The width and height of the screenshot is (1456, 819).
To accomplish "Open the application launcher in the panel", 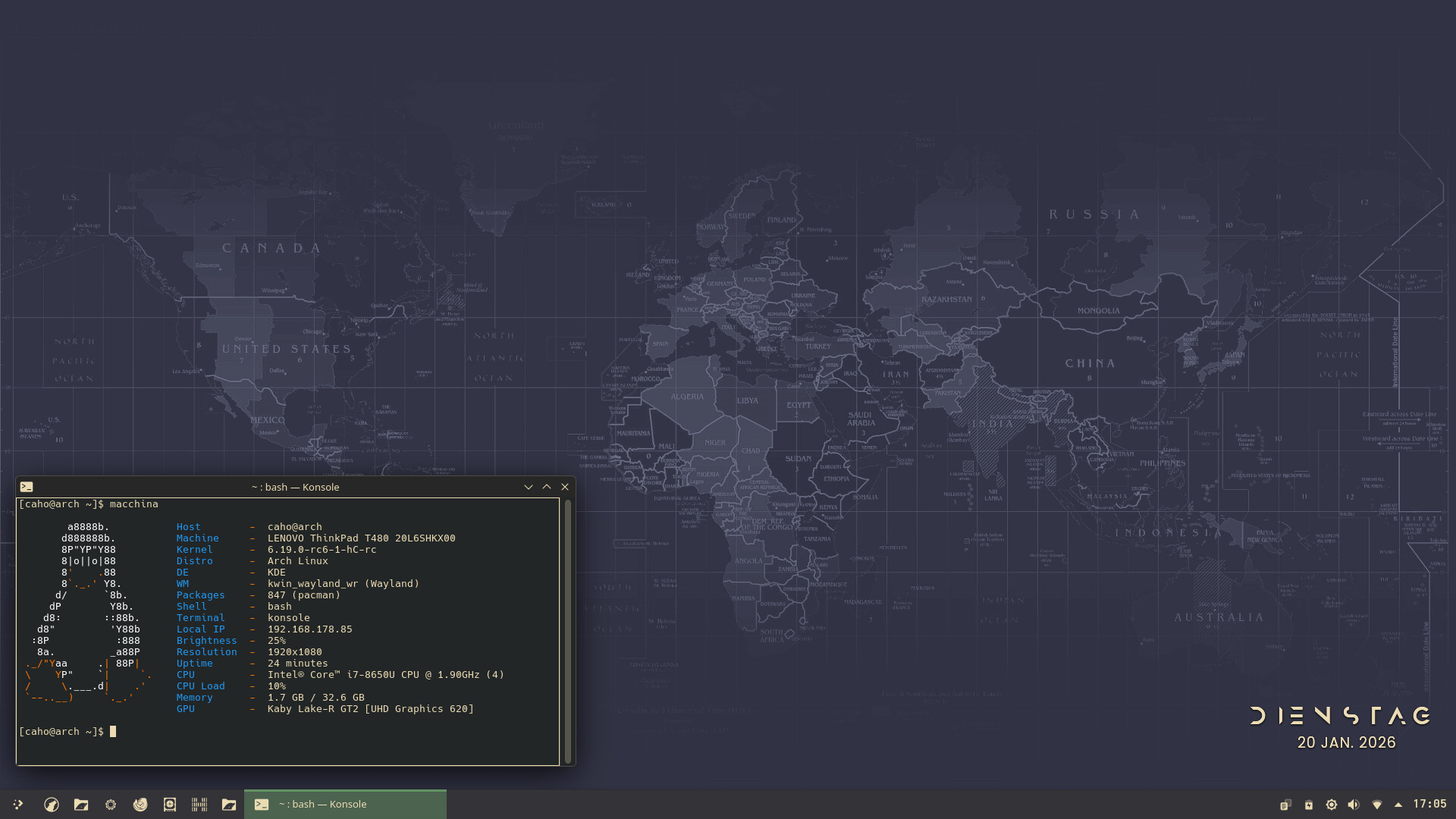I will (18, 805).
